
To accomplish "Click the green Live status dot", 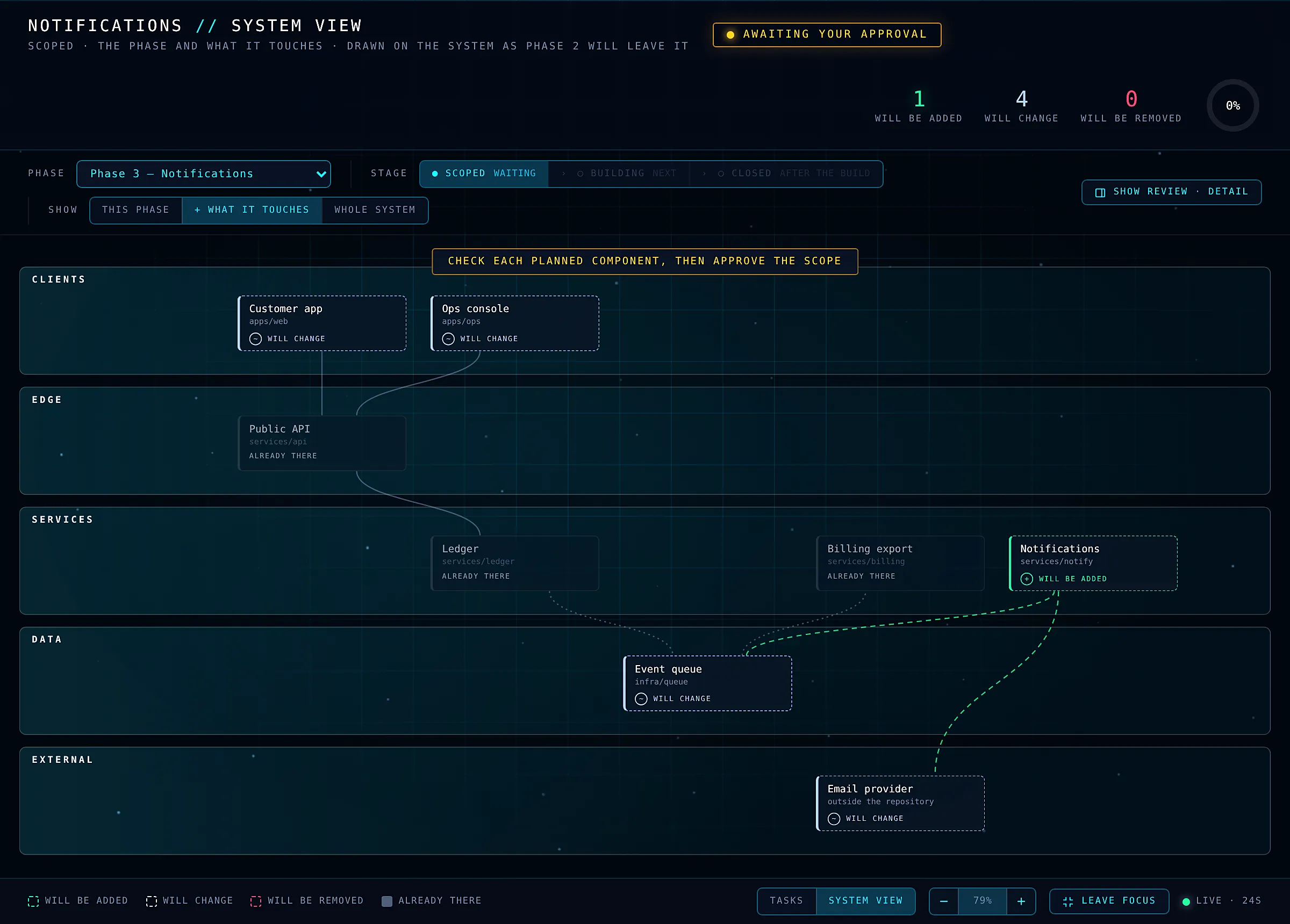I will [x=1186, y=902].
